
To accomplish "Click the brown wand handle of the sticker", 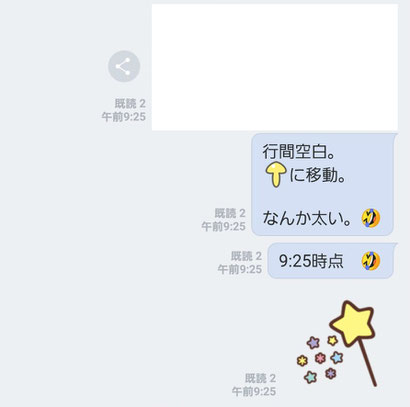I will [x=367, y=365].
